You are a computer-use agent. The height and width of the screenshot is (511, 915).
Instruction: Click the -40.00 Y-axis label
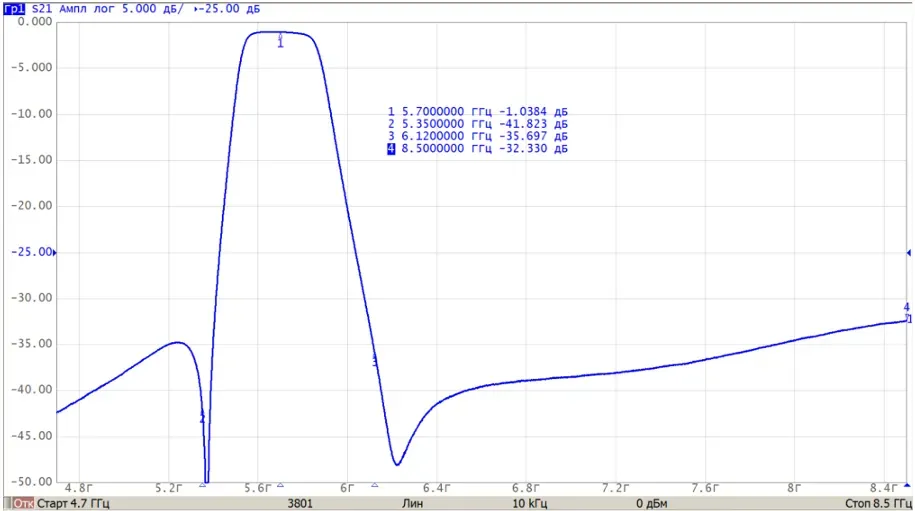pos(32,390)
